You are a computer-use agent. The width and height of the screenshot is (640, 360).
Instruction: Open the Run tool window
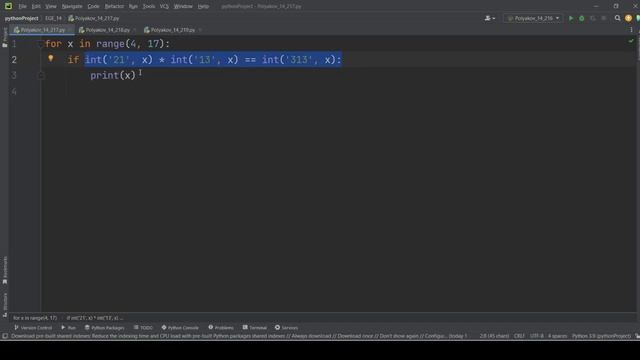[x=69, y=328]
